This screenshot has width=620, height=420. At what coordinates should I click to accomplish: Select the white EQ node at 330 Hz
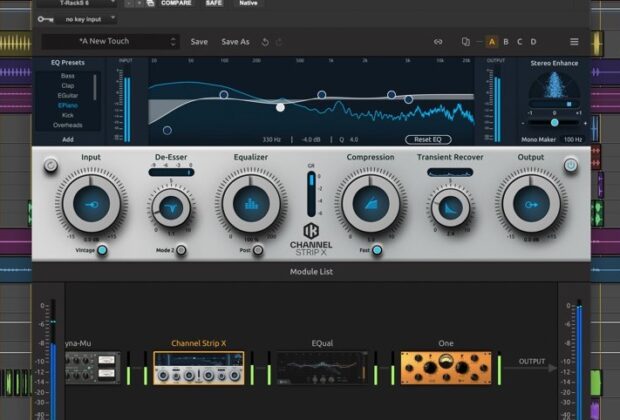click(280, 107)
